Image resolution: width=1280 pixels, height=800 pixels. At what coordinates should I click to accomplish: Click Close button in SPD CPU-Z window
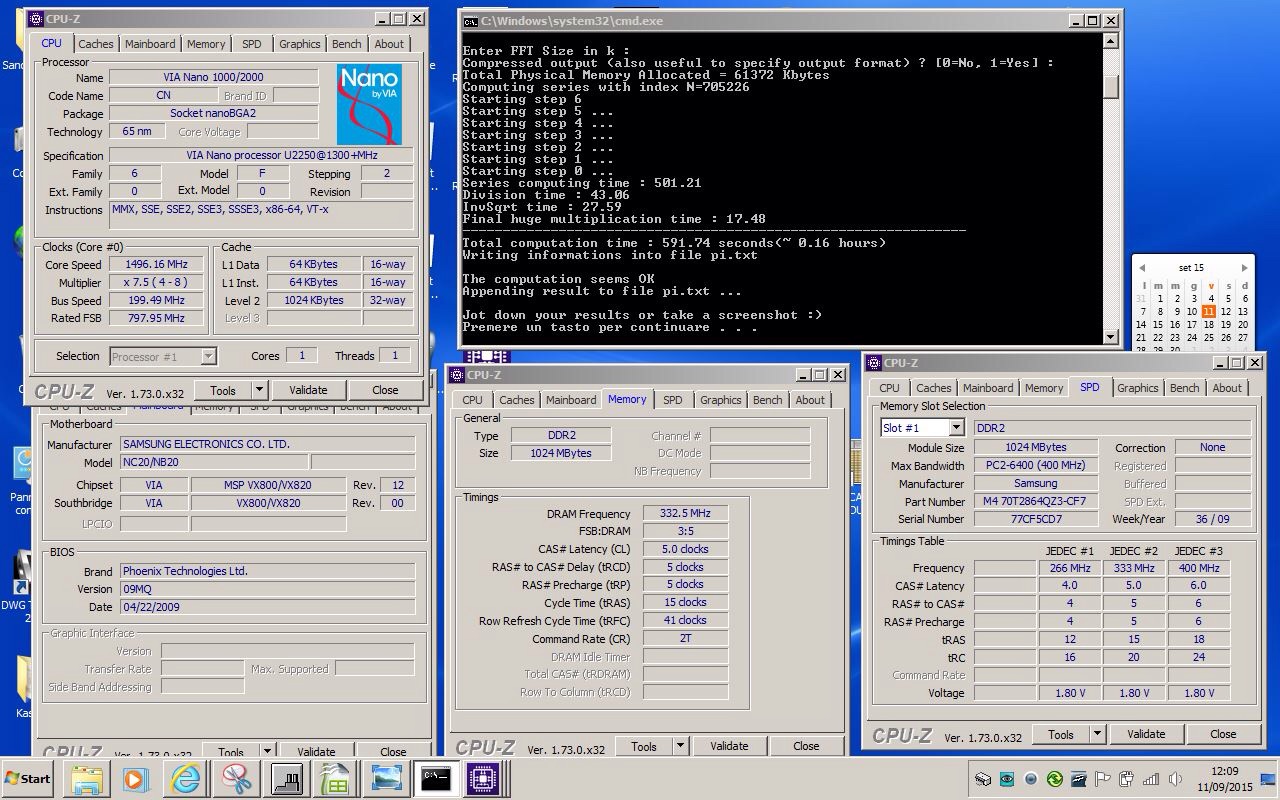tap(1223, 734)
